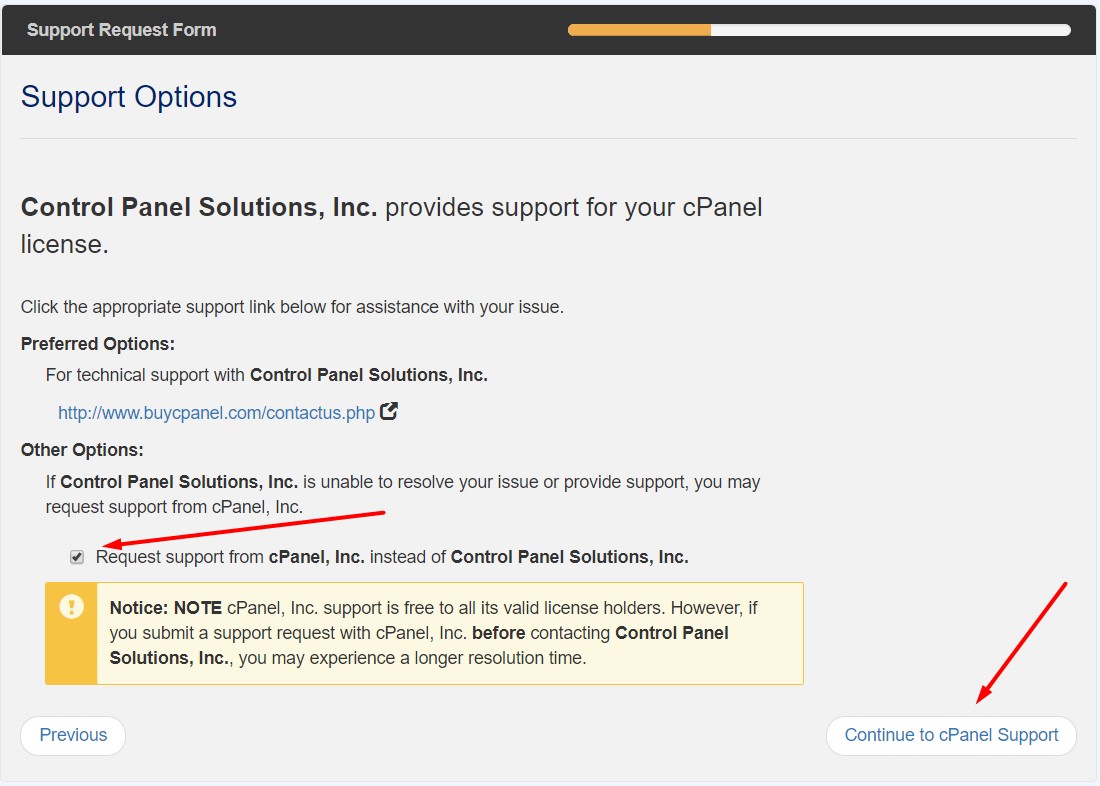Screen dimensions: 1100x786
Task: Click "For technical support with" line
Action: click(x=267, y=375)
